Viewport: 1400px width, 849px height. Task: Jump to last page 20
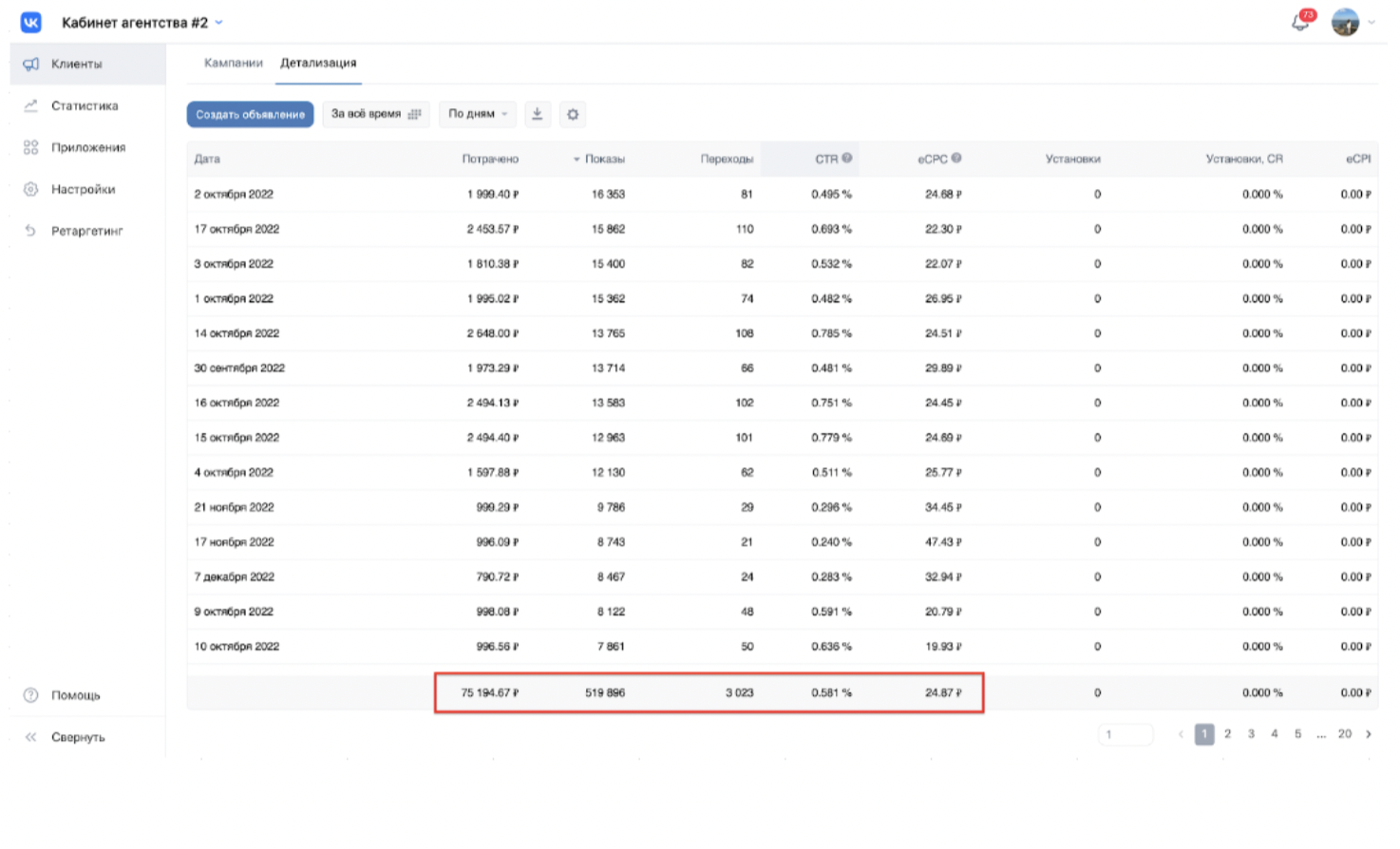click(1345, 734)
